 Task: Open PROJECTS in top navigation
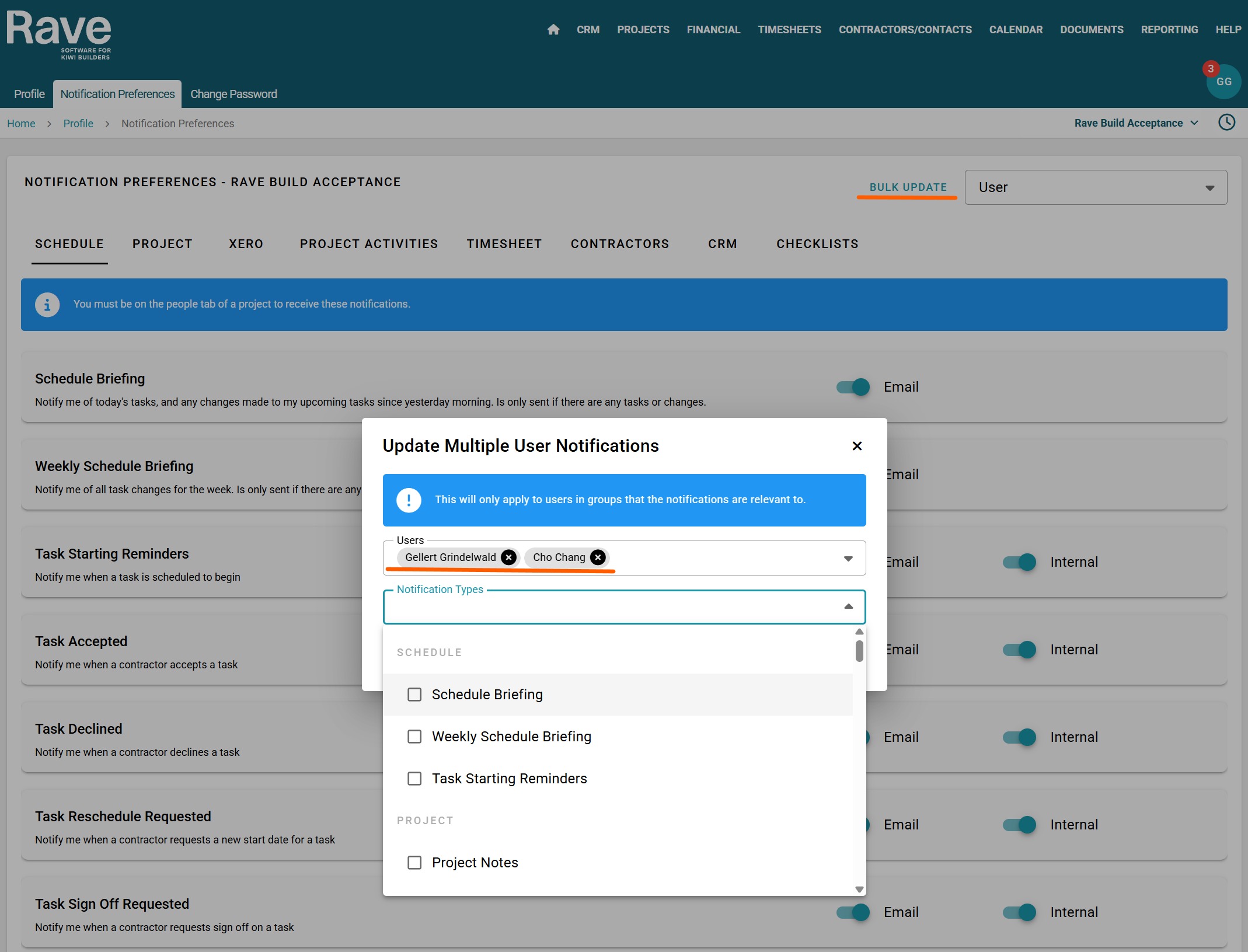click(643, 30)
